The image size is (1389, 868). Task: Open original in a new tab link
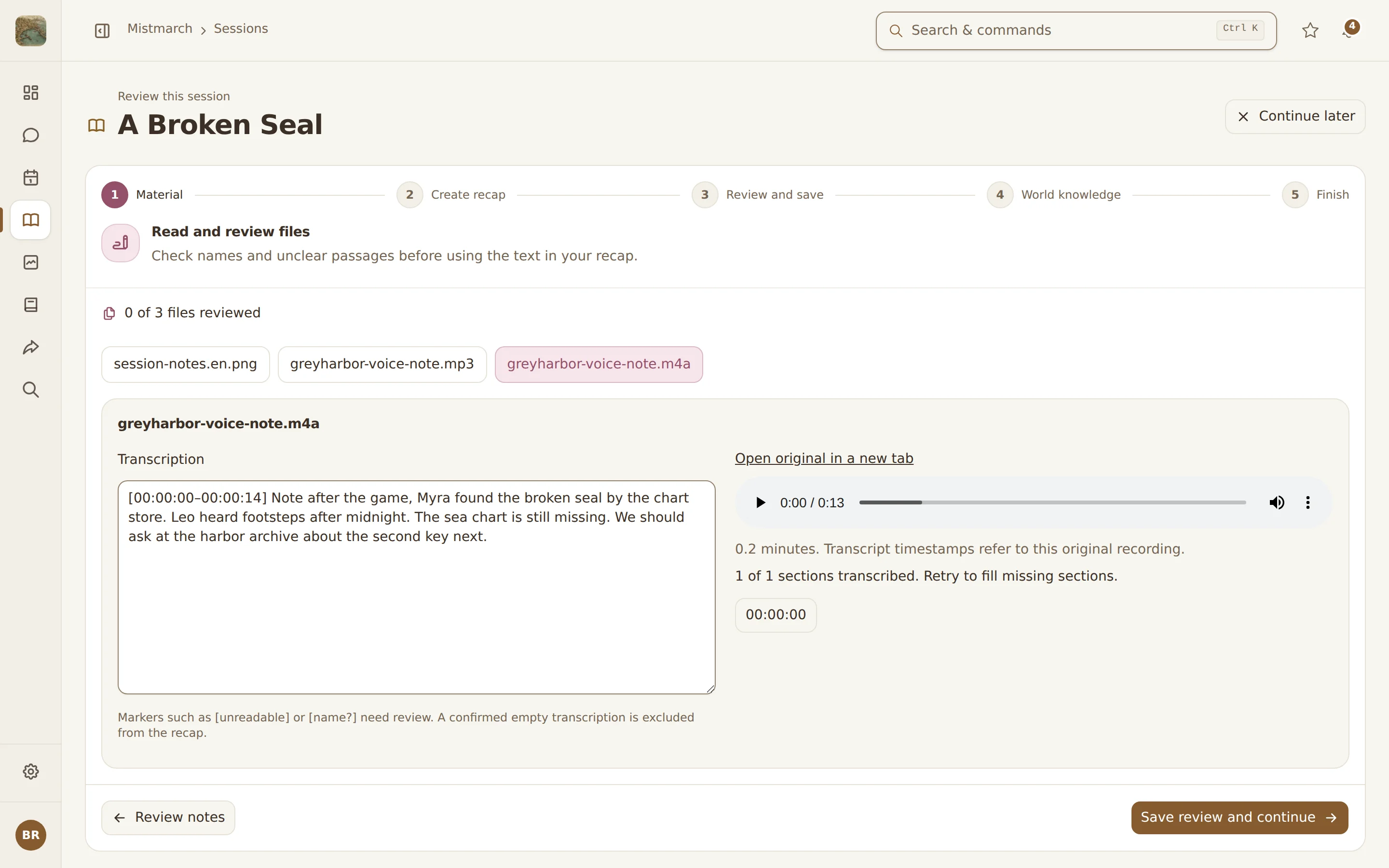pos(824,458)
